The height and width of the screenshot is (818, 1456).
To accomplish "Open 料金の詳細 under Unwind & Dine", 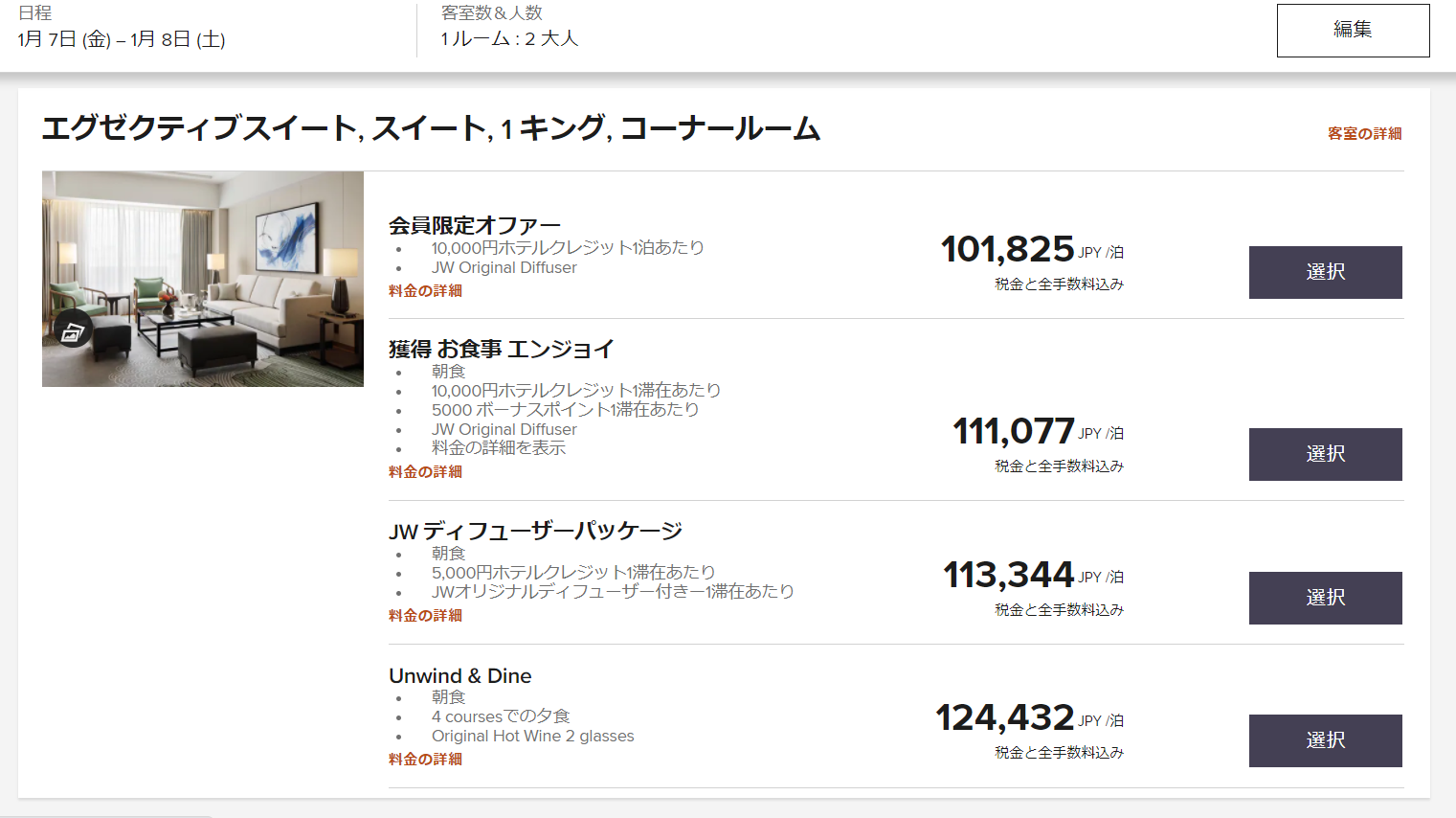I will pos(425,760).
